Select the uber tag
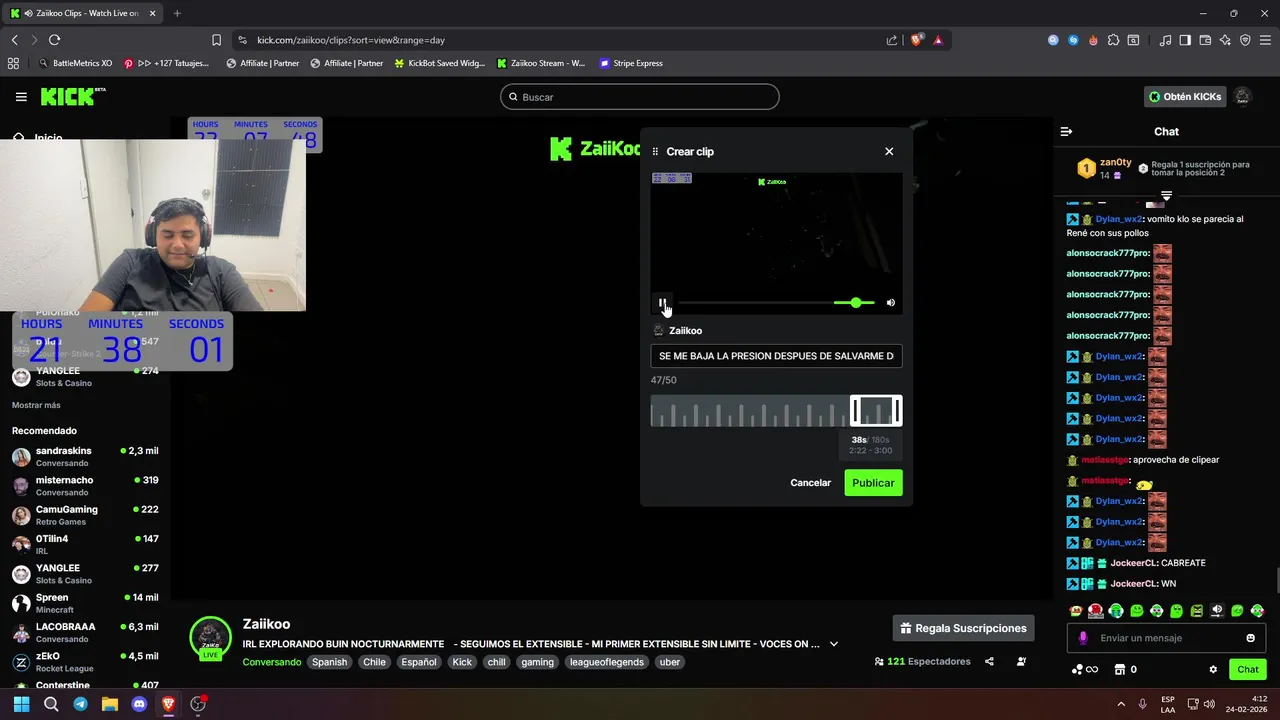This screenshot has height=720, width=1280. pyautogui.click(x=669, y=662)
